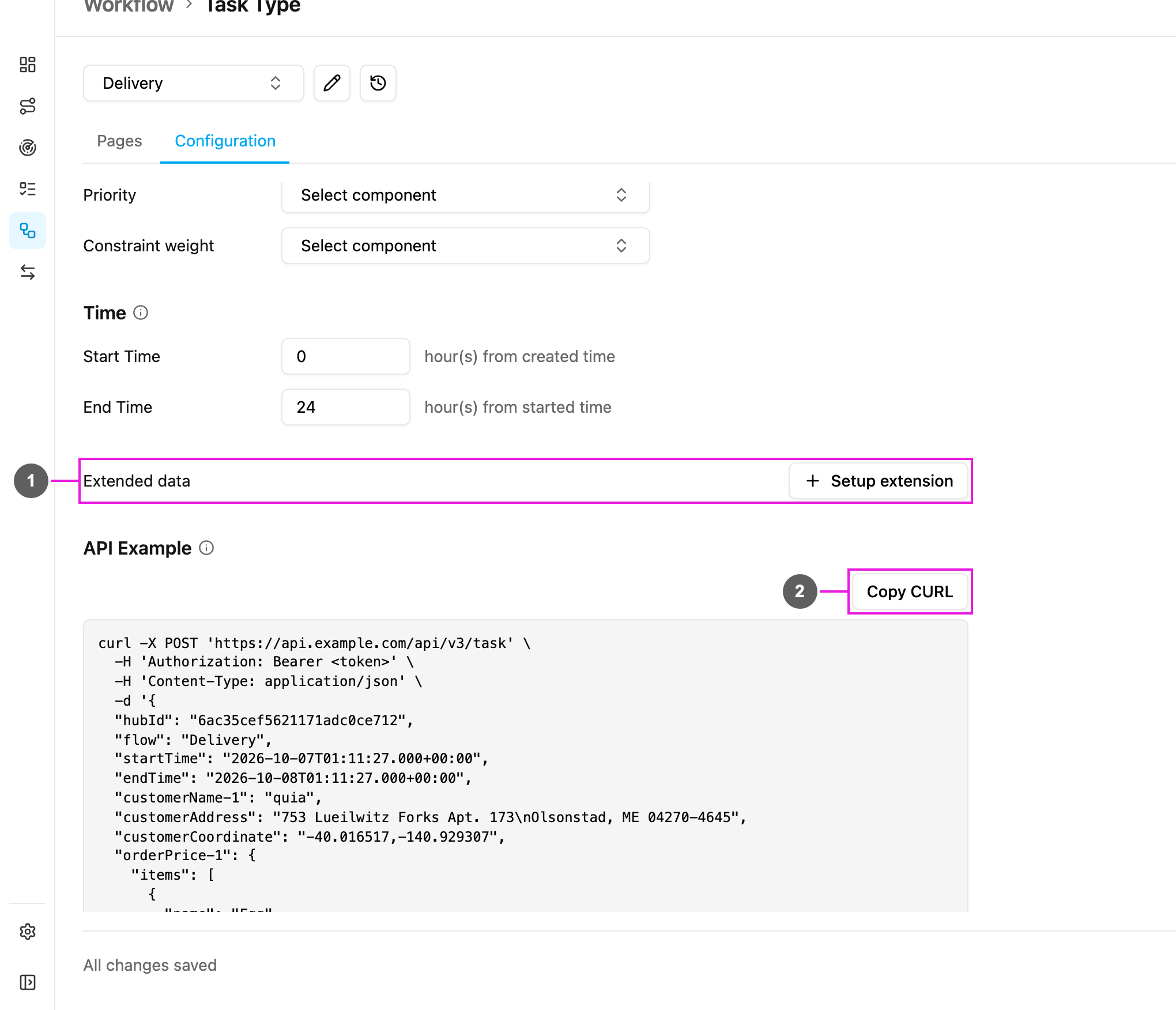Click the swap arrows icon in sidebar
1176x1010 pixels.
pyautogui.click(x=28, y=272)
